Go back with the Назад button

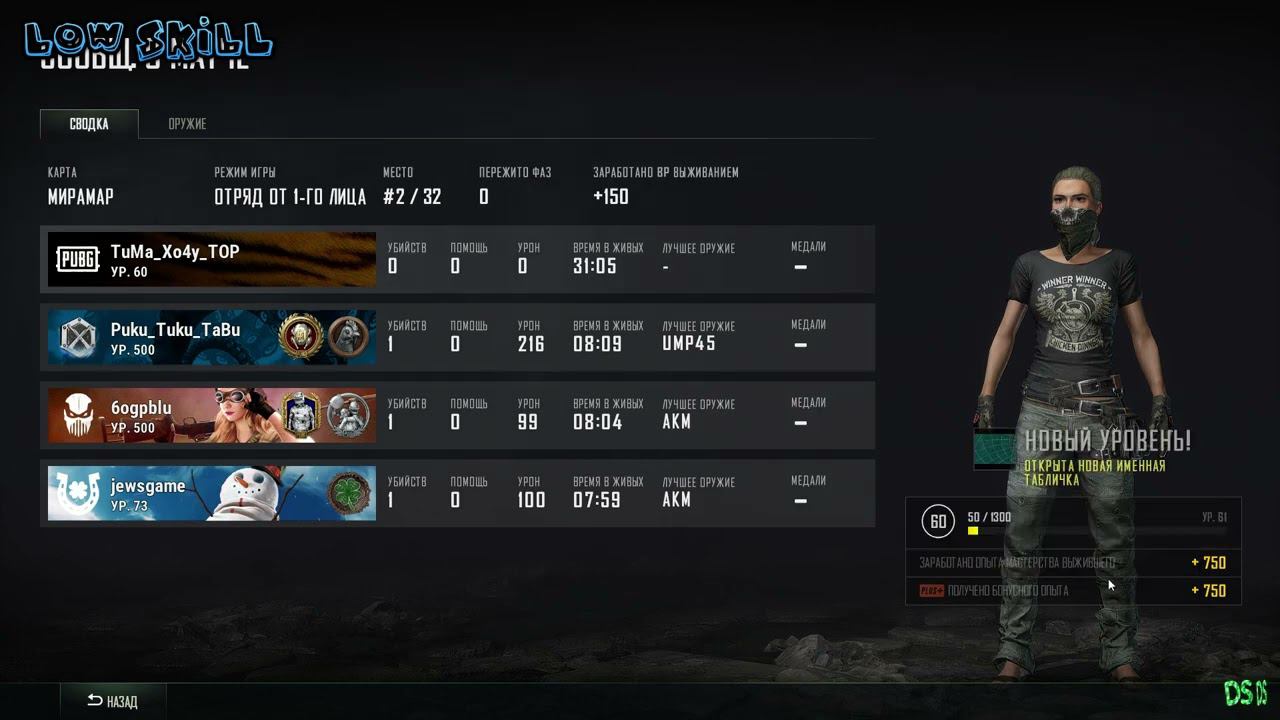pyautogui.click(x=113, y=701)
